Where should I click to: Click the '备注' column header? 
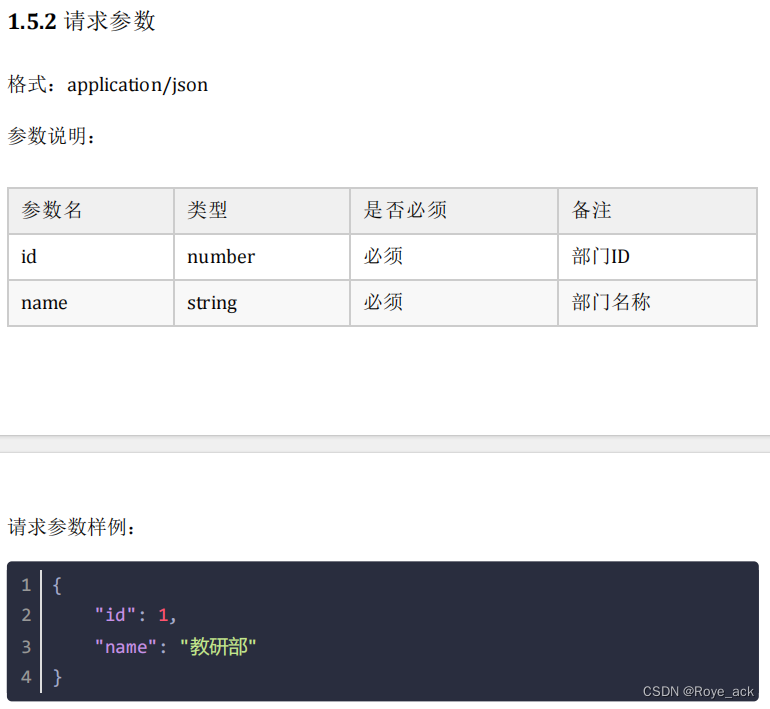[658, 211]
